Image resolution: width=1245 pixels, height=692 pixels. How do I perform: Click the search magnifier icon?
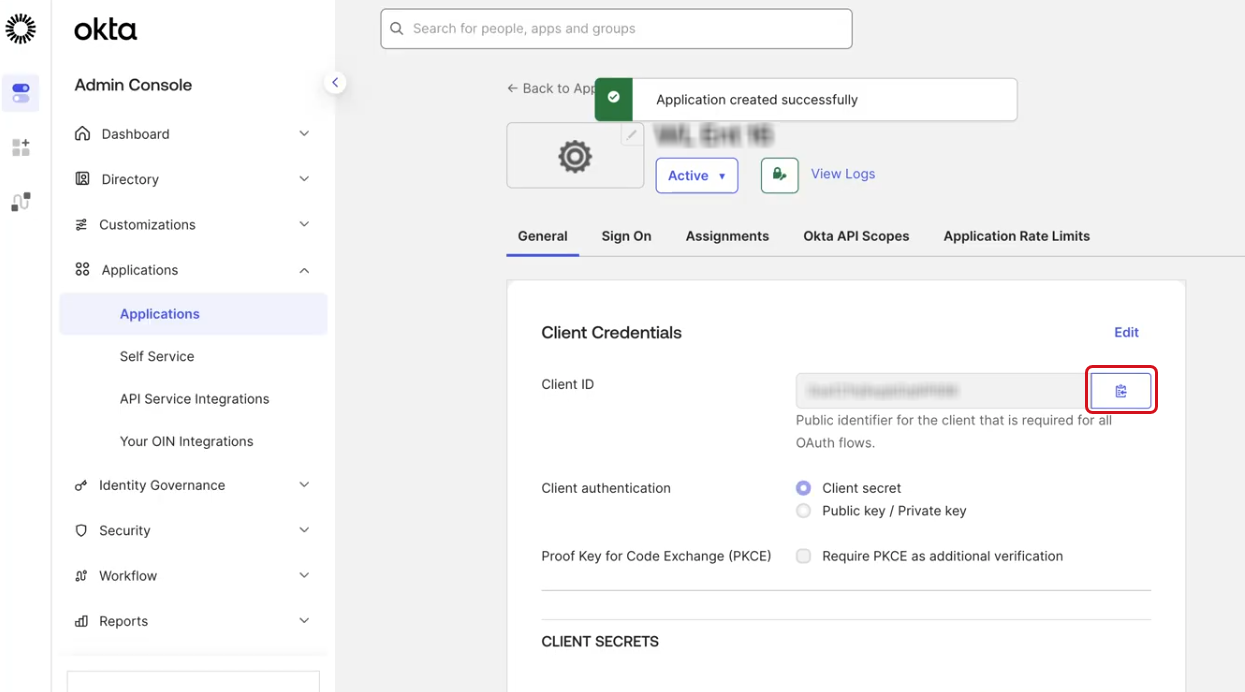point(397,29)
